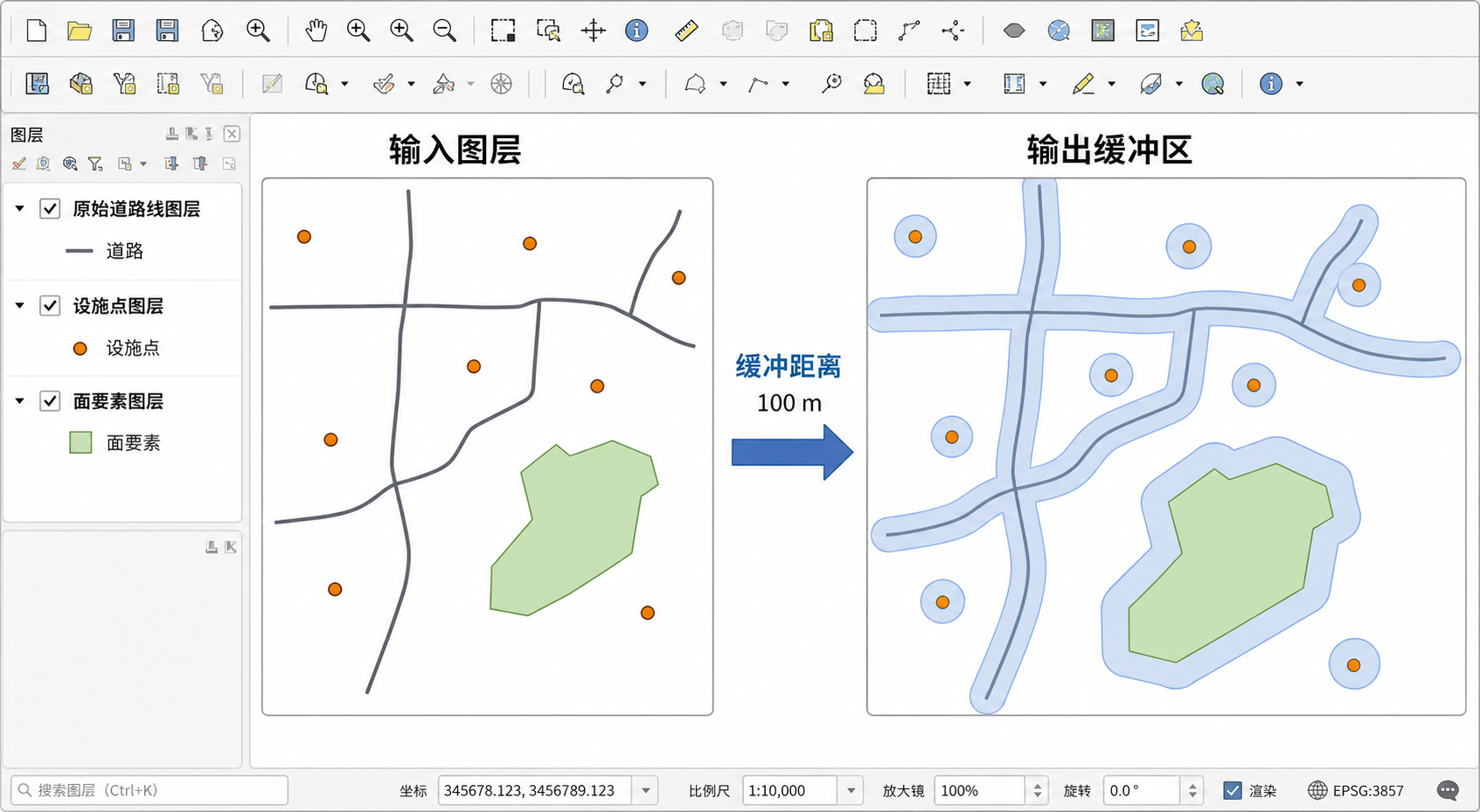Click the orange 设施点 symbol swatch
The height and width of the screenshot is (812, 1480).
pos(80,348)
